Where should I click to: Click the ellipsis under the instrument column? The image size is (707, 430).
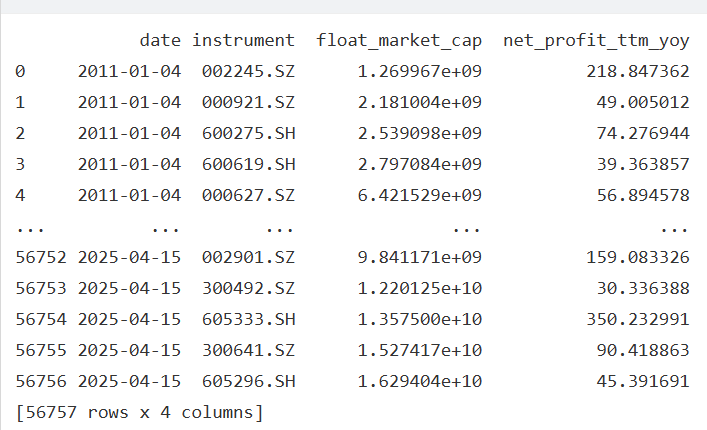point(279,227)
